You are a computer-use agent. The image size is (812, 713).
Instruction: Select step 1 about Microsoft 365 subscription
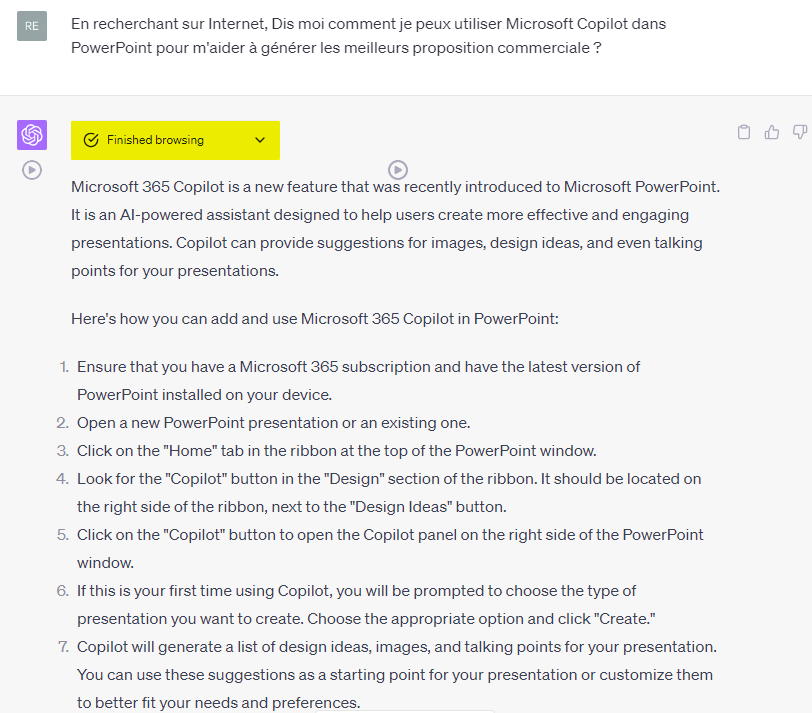(358, 380)
